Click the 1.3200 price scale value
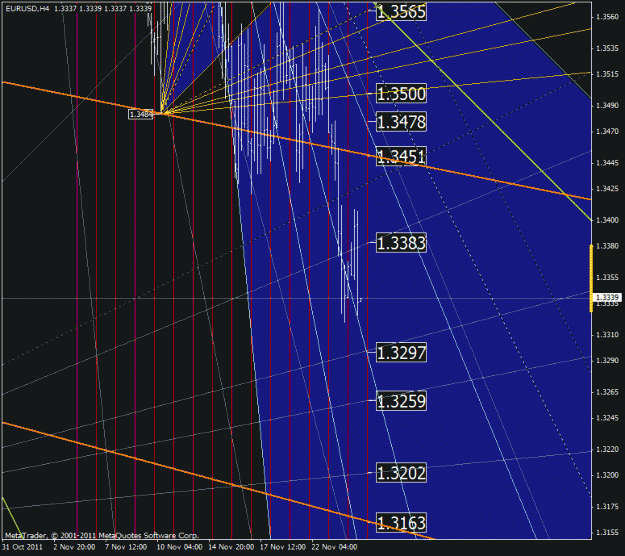 [x=607, y=475]
